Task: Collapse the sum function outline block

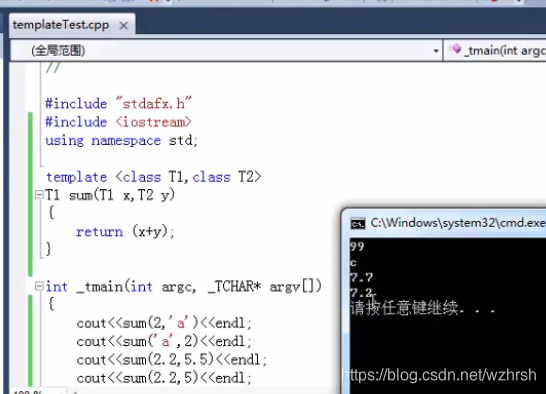Action: point(39,194)
